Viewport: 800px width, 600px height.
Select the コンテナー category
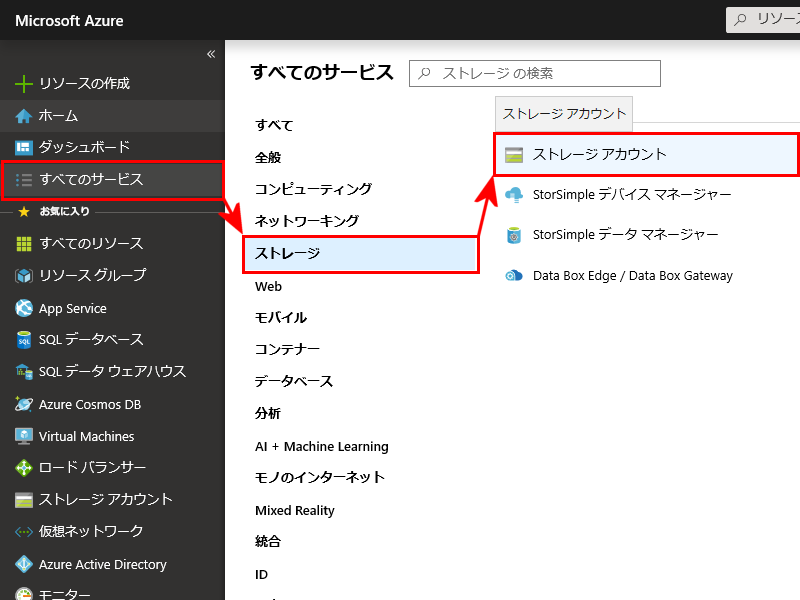[x=287, y=349]
